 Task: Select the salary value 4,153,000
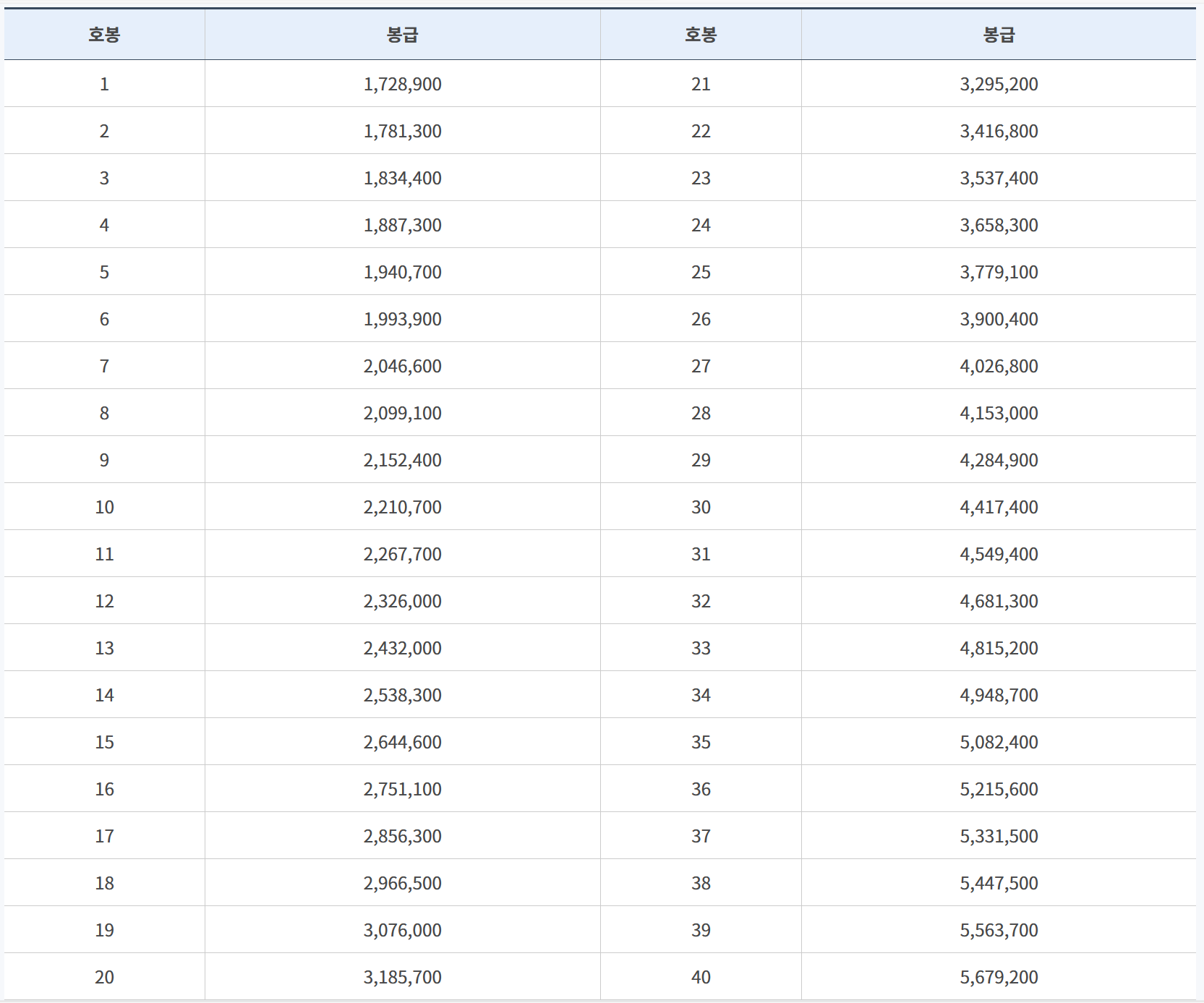point(999,413)
